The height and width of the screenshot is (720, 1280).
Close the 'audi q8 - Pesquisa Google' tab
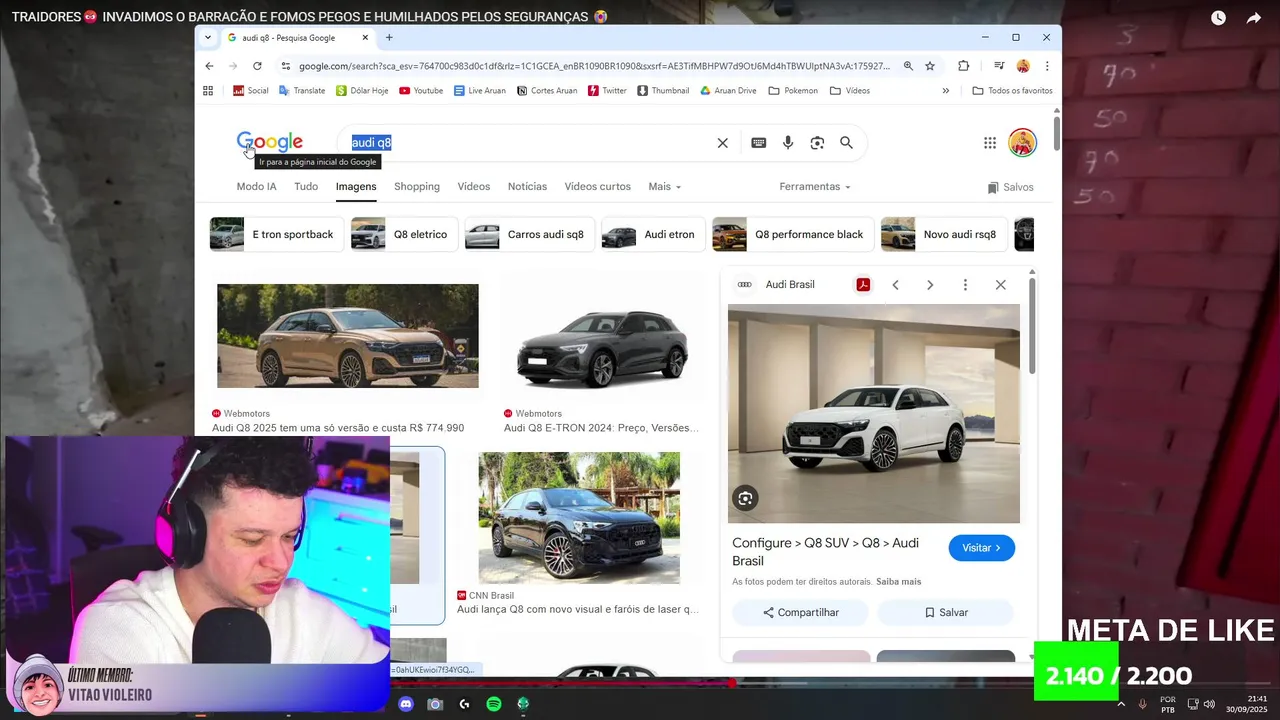[x=365, y=38]
